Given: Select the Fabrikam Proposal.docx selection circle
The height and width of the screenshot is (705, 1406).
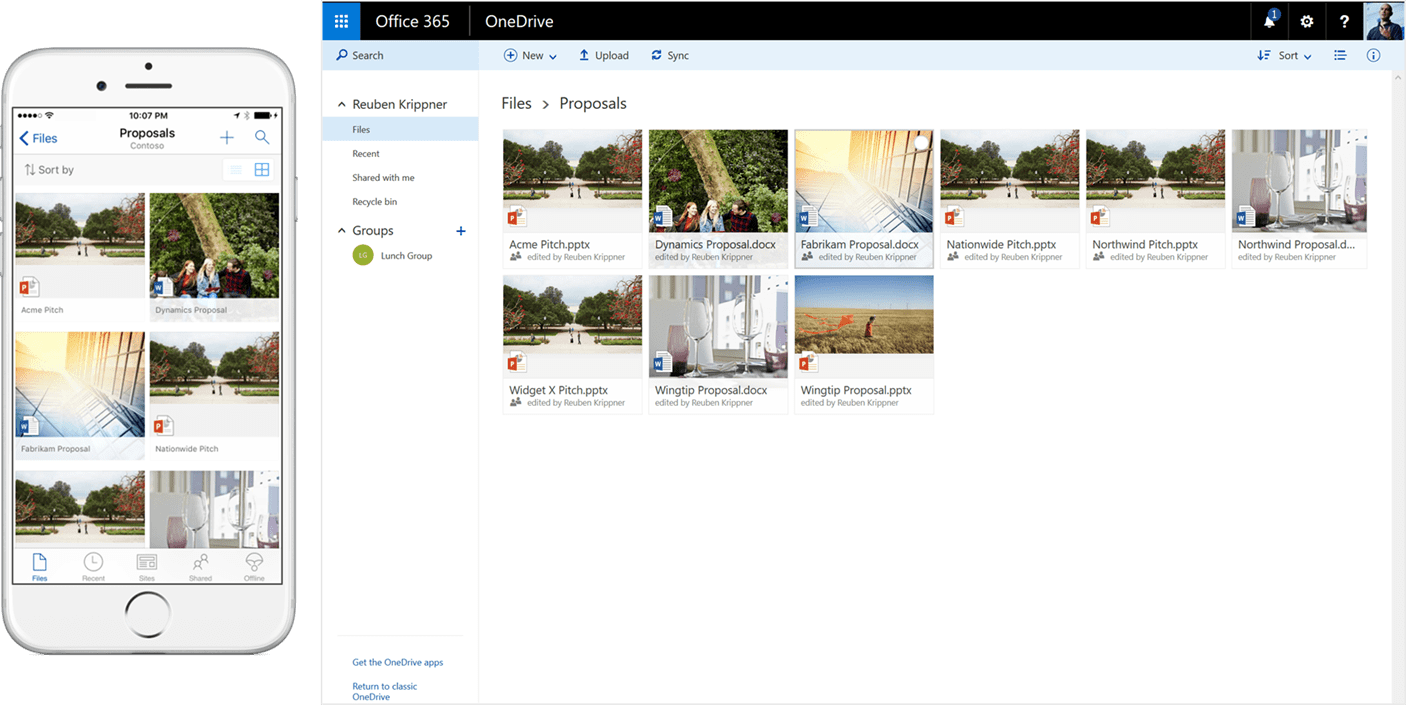Looking at the screenshot, I should [921, 143].
